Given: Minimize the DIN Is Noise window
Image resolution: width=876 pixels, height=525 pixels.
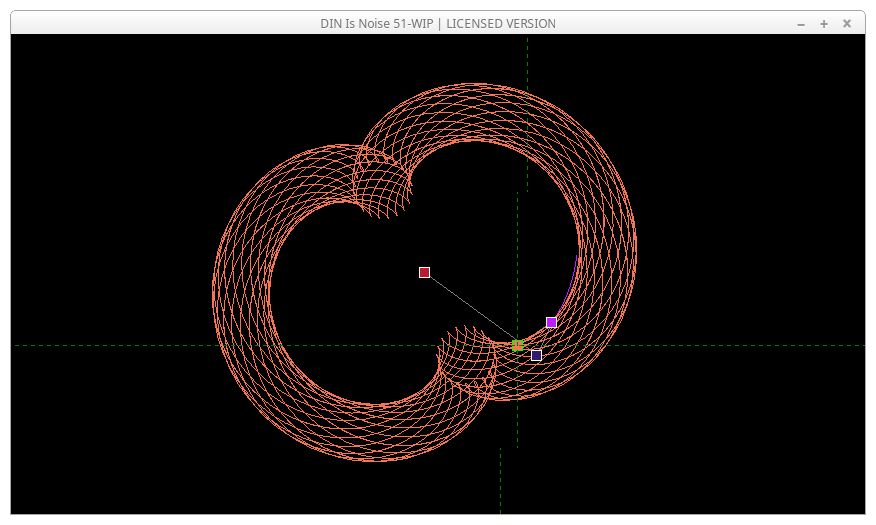Looking at the screenshot, I should click(x=801, y=24).
